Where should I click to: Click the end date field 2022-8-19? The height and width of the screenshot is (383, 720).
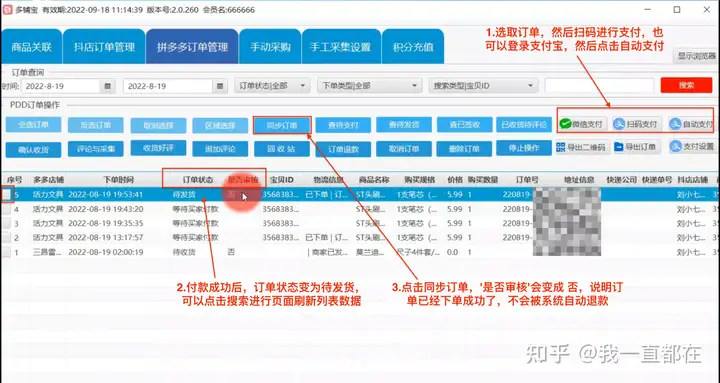(168, 86)
